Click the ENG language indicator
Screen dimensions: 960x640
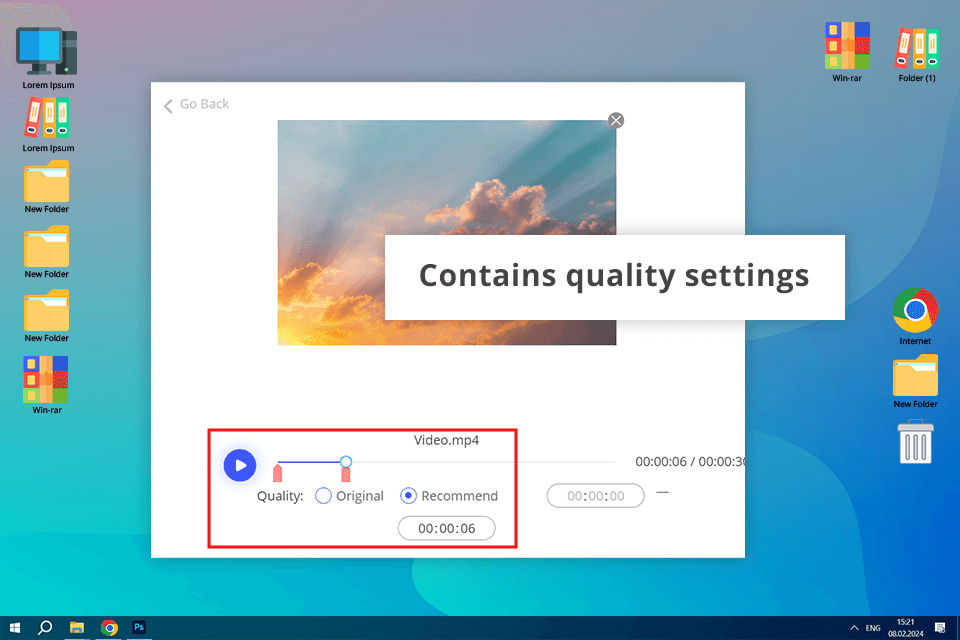873,628
